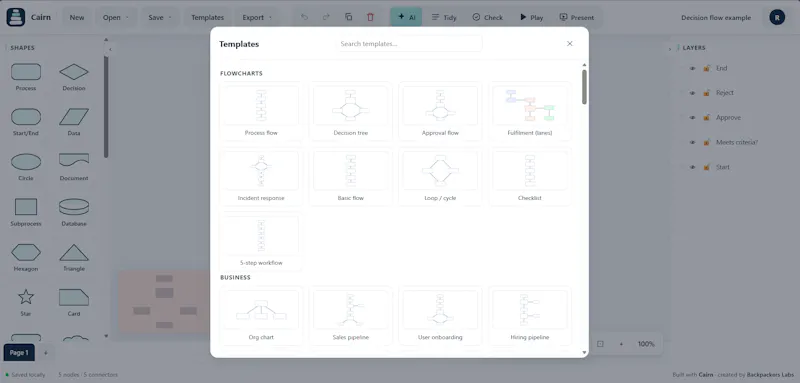This screenshot has width=800, height=383.
Task: Collapse the Layers panel chevron
Action: point(670,49)
